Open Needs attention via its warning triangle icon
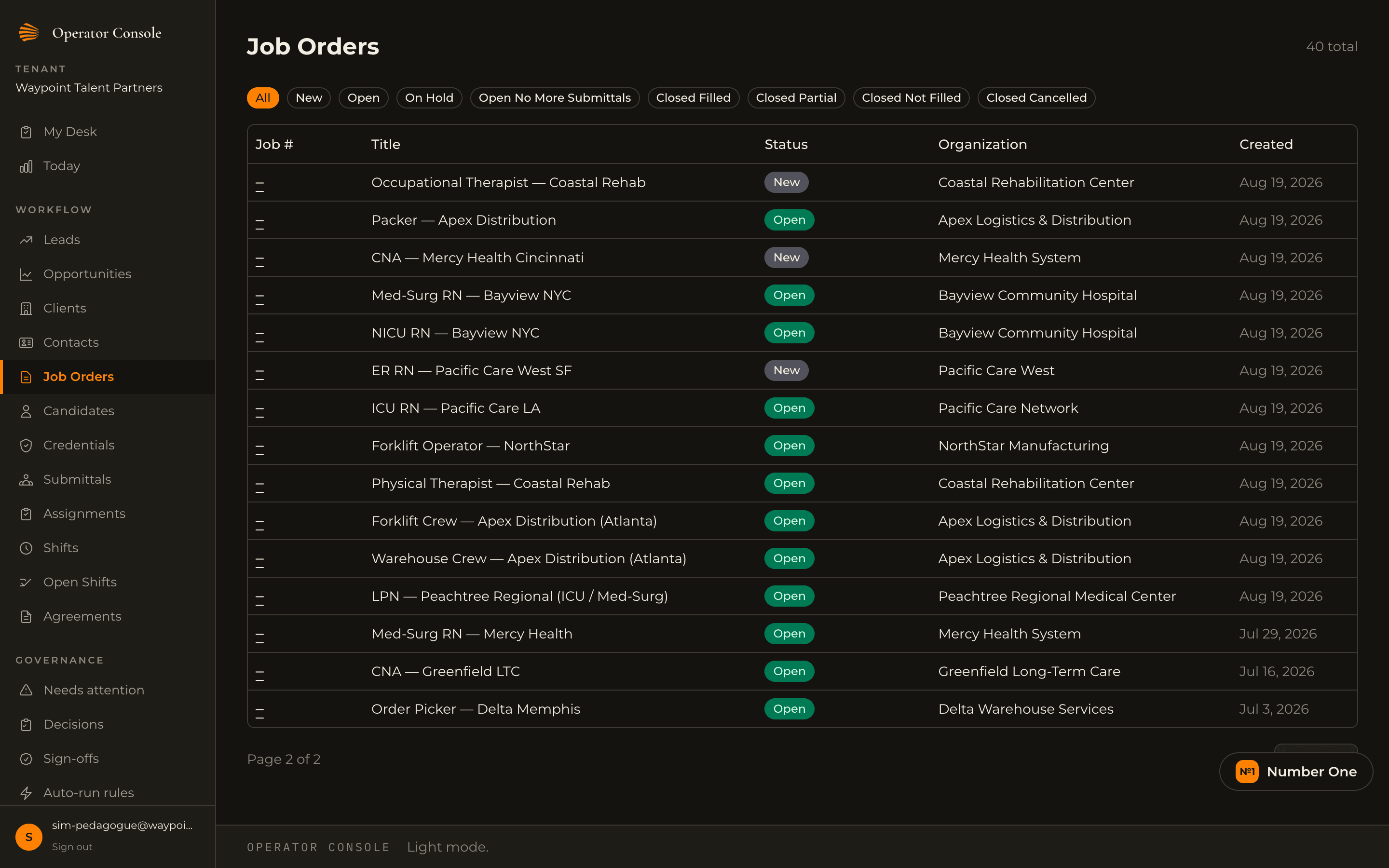The height and width of the screenshot is (868, 1389). click(x=26, y=690)
